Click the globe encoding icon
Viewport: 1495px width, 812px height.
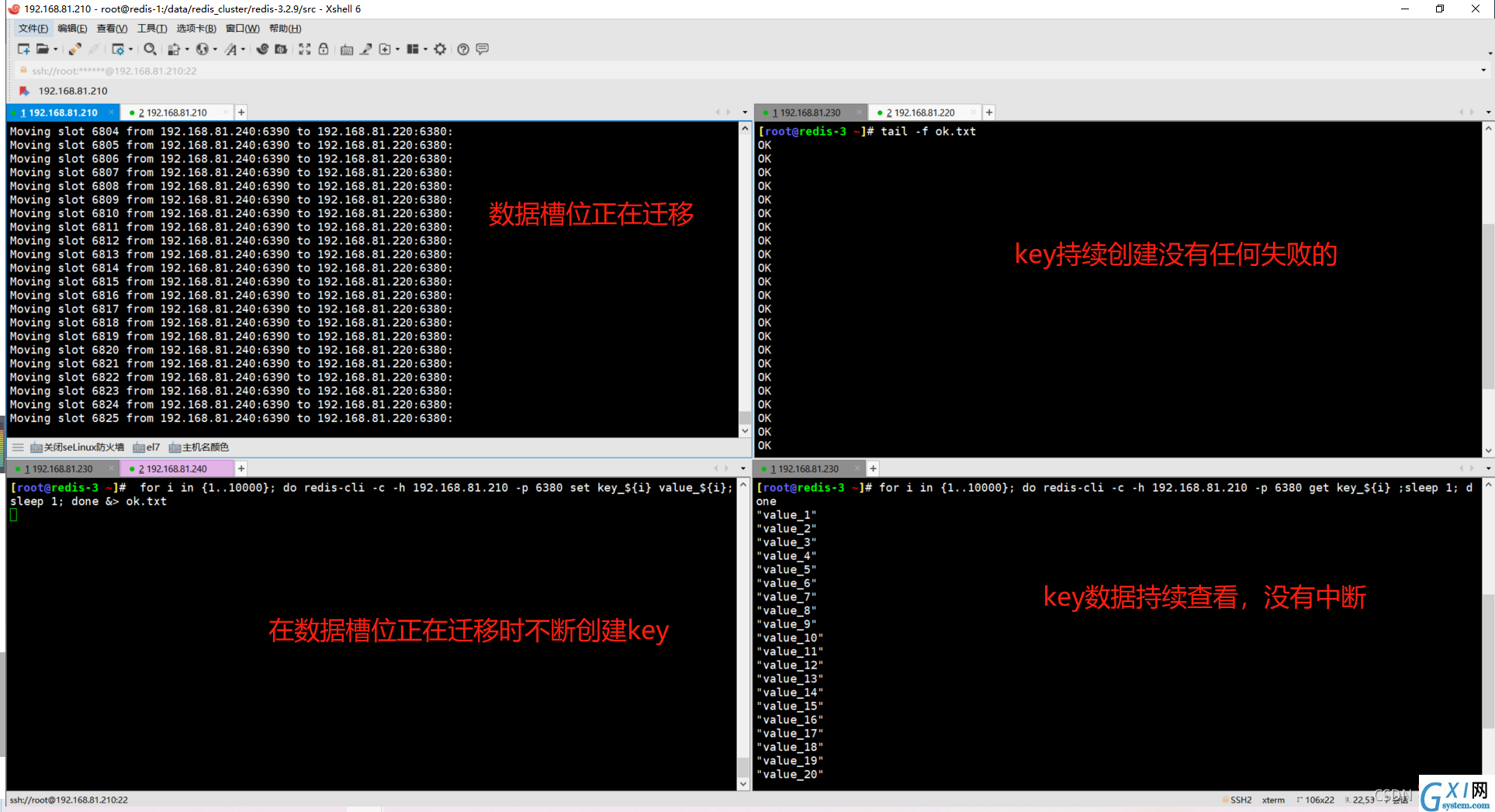pos(202,49)
